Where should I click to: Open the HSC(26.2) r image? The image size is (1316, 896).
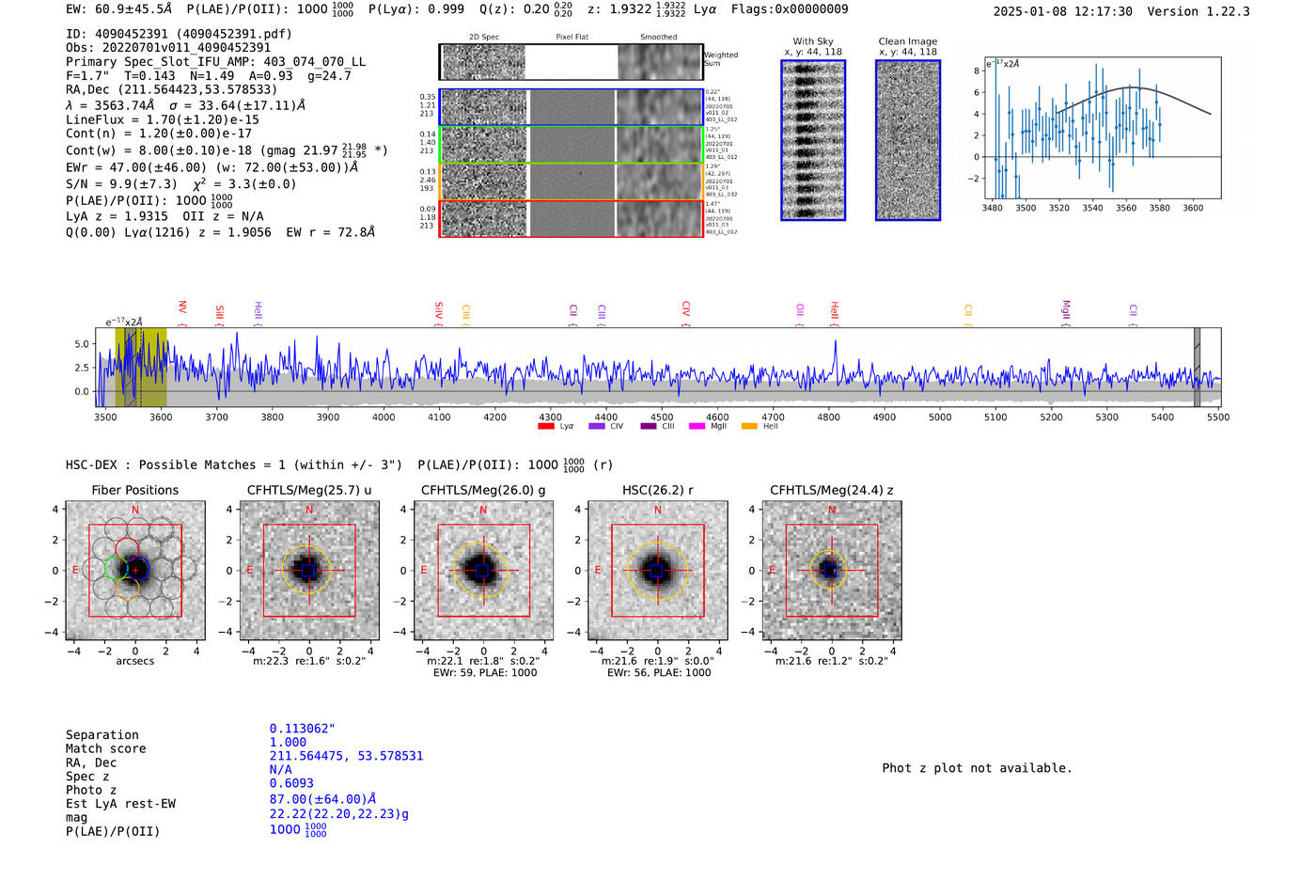click(657, 571)
